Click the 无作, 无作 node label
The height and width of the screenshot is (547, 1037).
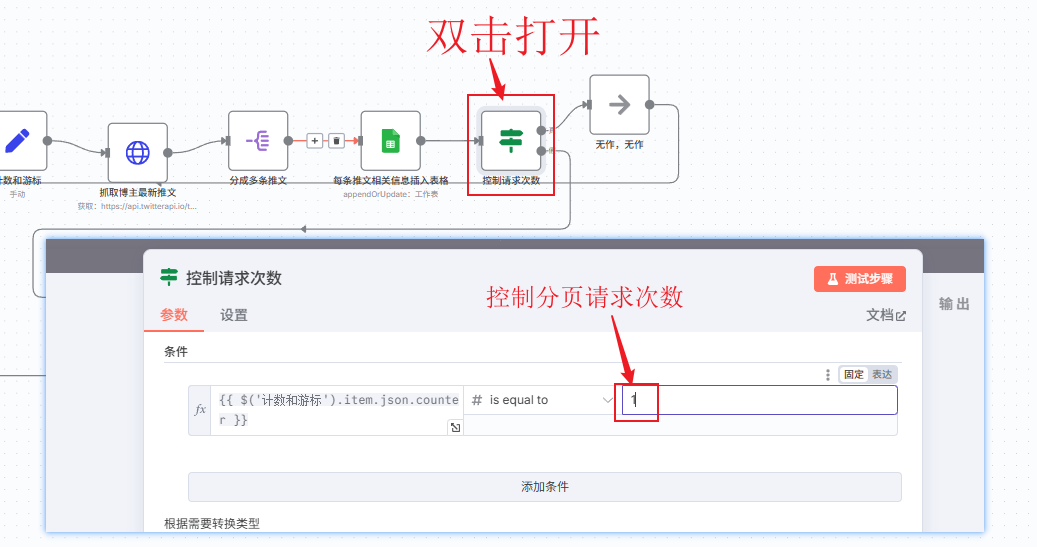pos(620,145)
